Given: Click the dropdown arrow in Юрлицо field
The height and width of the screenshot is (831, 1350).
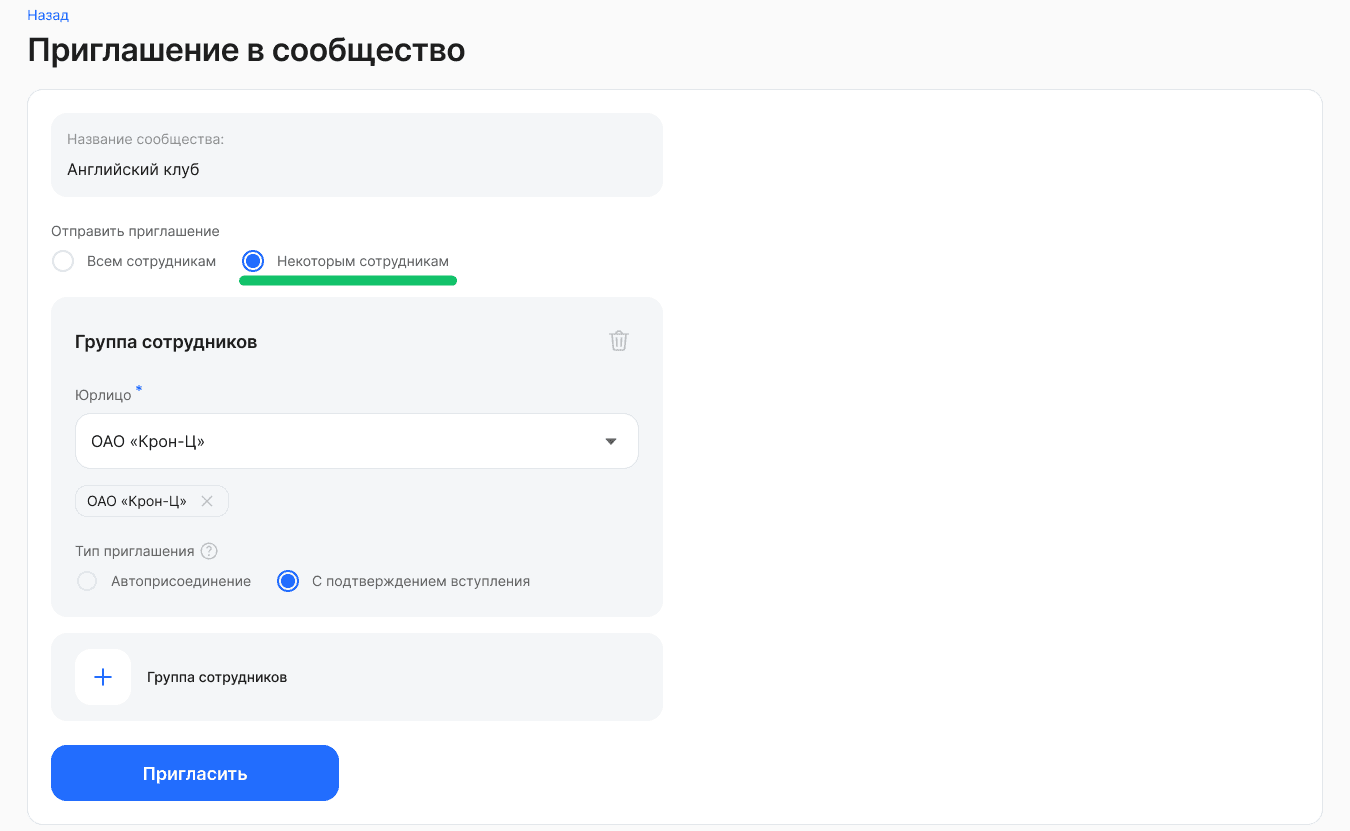Looking at the screenshot, I should click(610, 441).
